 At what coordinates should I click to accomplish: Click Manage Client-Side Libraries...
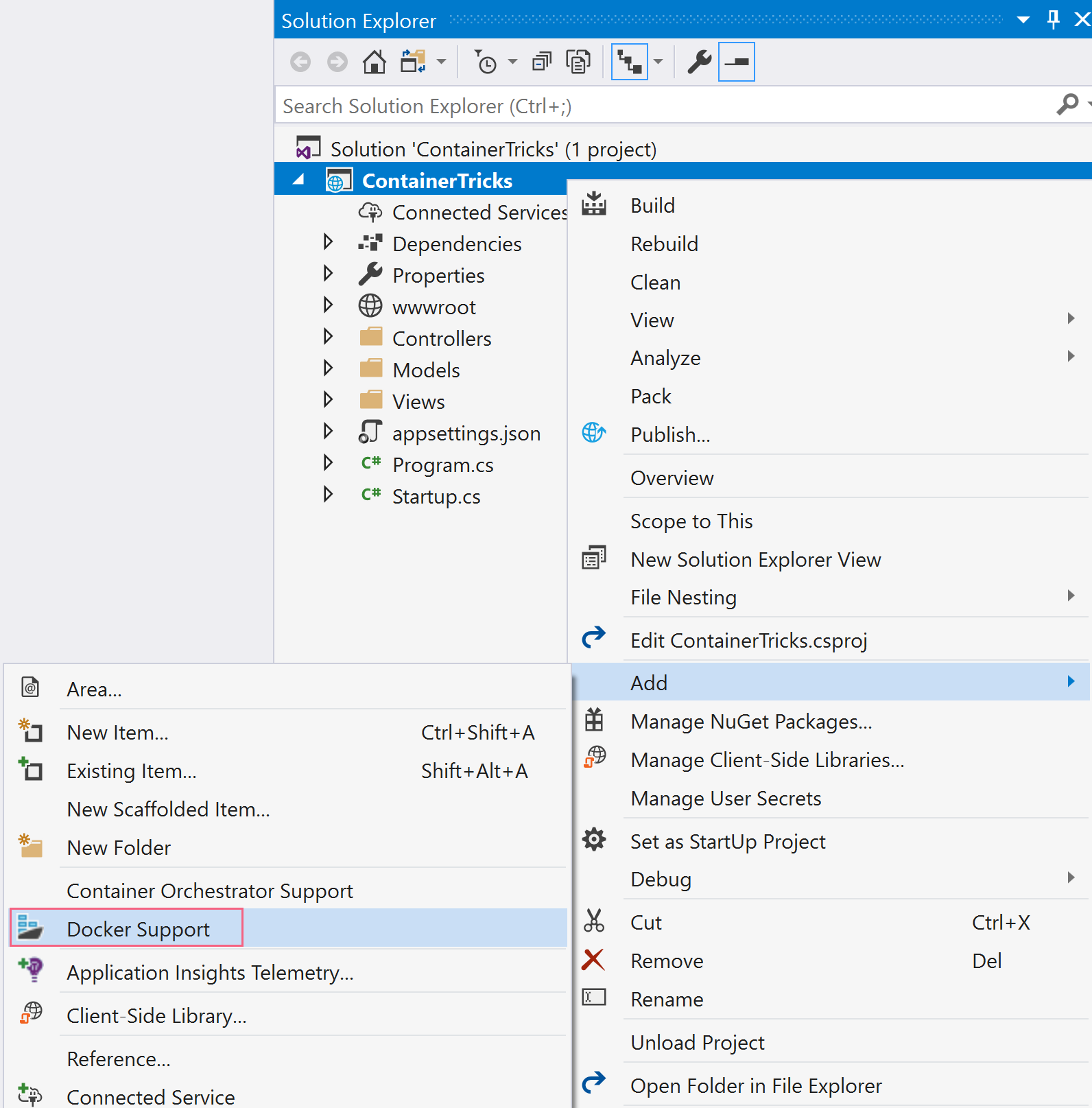[829, 759]
